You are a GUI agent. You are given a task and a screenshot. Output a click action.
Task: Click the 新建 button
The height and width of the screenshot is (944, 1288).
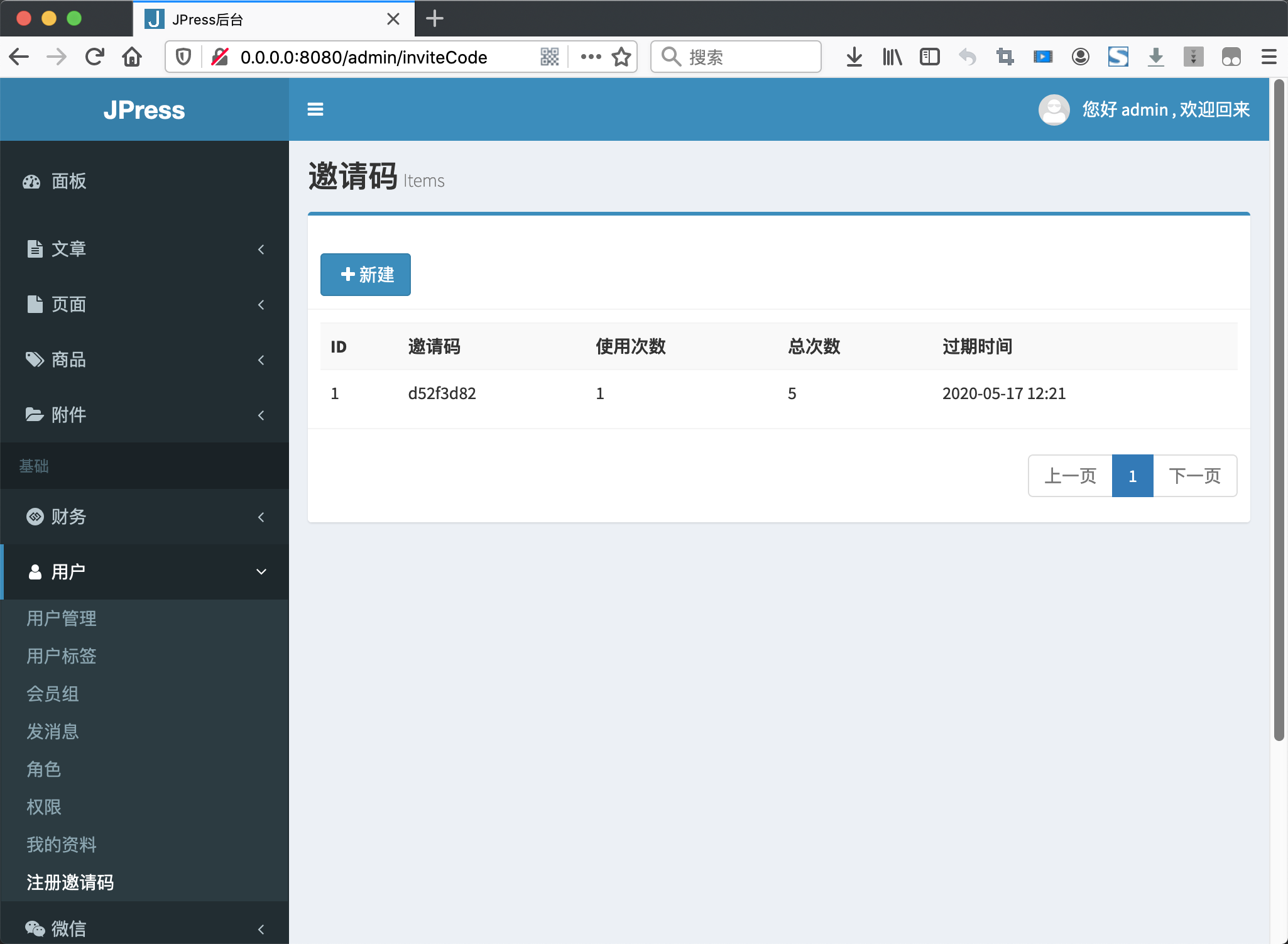[x=366, y=275]
